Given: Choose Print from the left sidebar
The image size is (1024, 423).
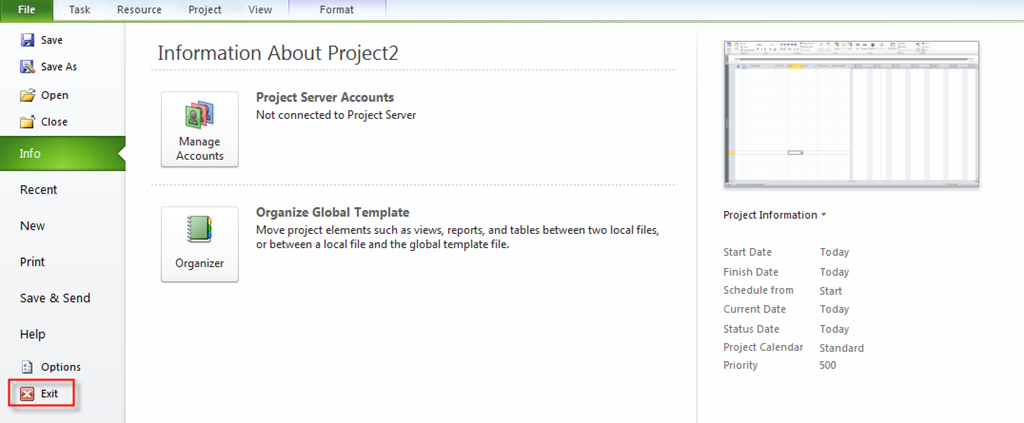Looking at the screenshot, I should [33, 262].
